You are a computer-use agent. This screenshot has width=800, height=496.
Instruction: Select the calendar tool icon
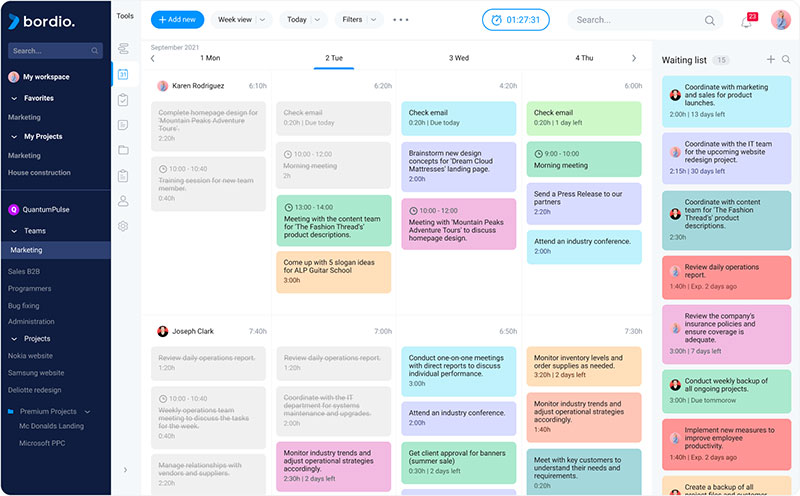123,75
